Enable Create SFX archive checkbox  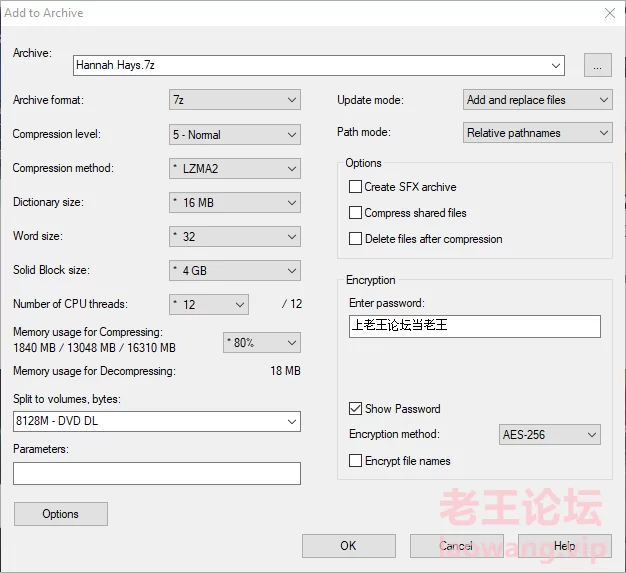point(355,186)
